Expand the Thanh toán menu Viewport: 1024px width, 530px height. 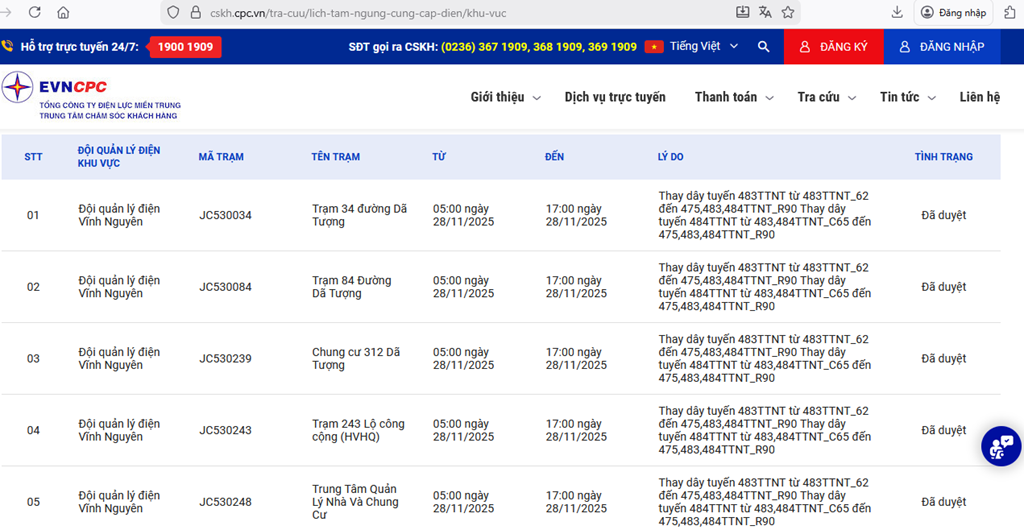pyautogui.click(x=733, y=97)
